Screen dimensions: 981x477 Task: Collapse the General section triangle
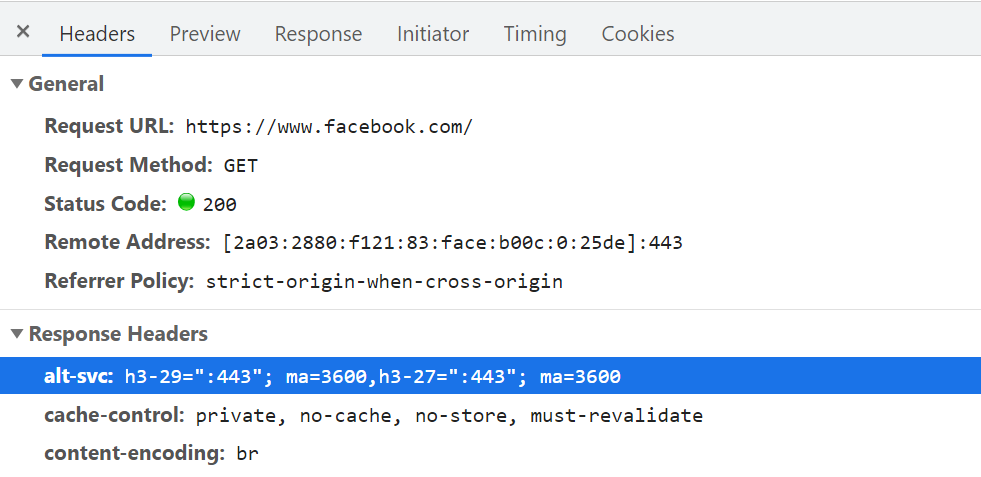pyautogui.click(x=17, y=84)
